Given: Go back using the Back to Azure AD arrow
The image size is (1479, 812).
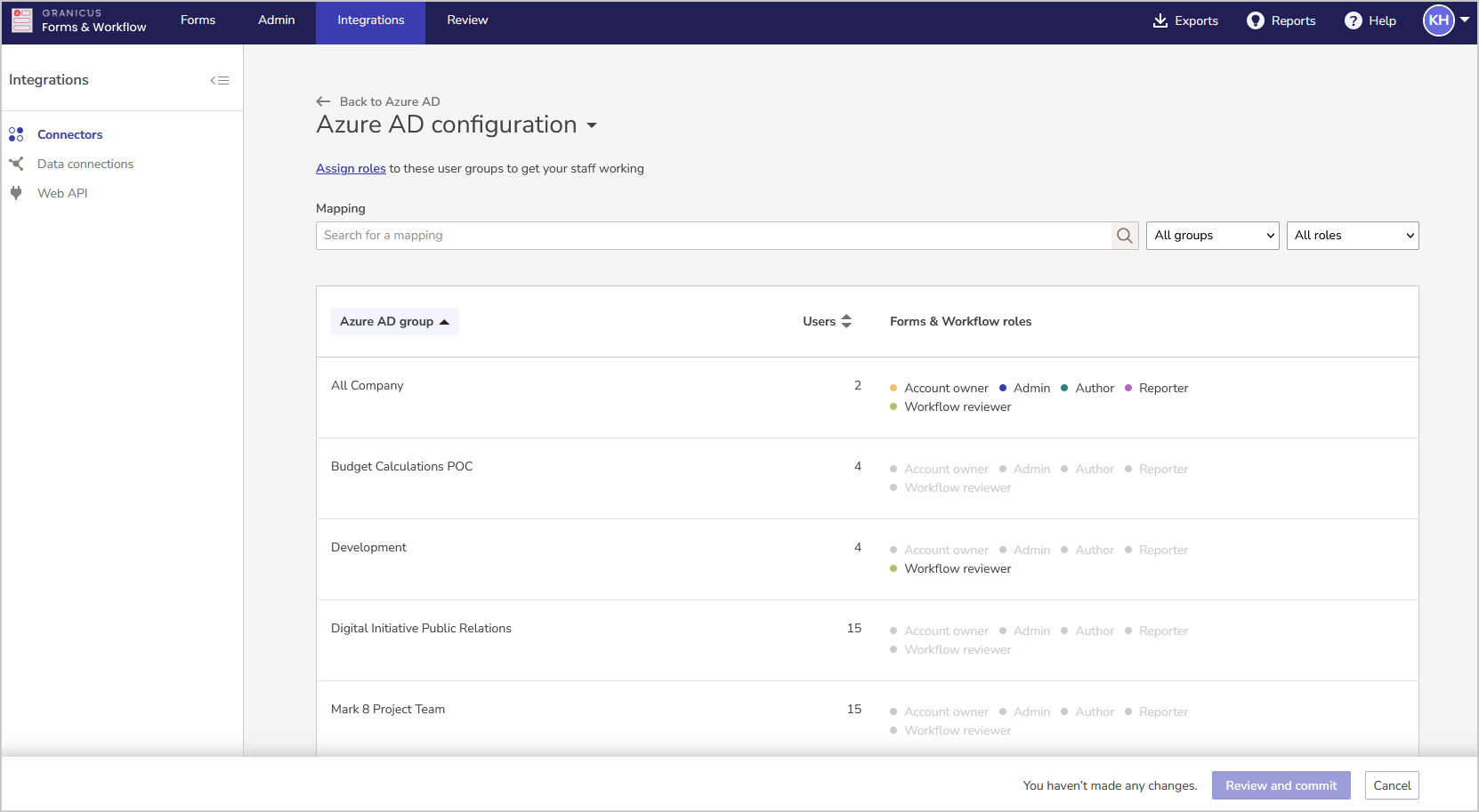Looking at the screenshot, I should coord(322,100).
